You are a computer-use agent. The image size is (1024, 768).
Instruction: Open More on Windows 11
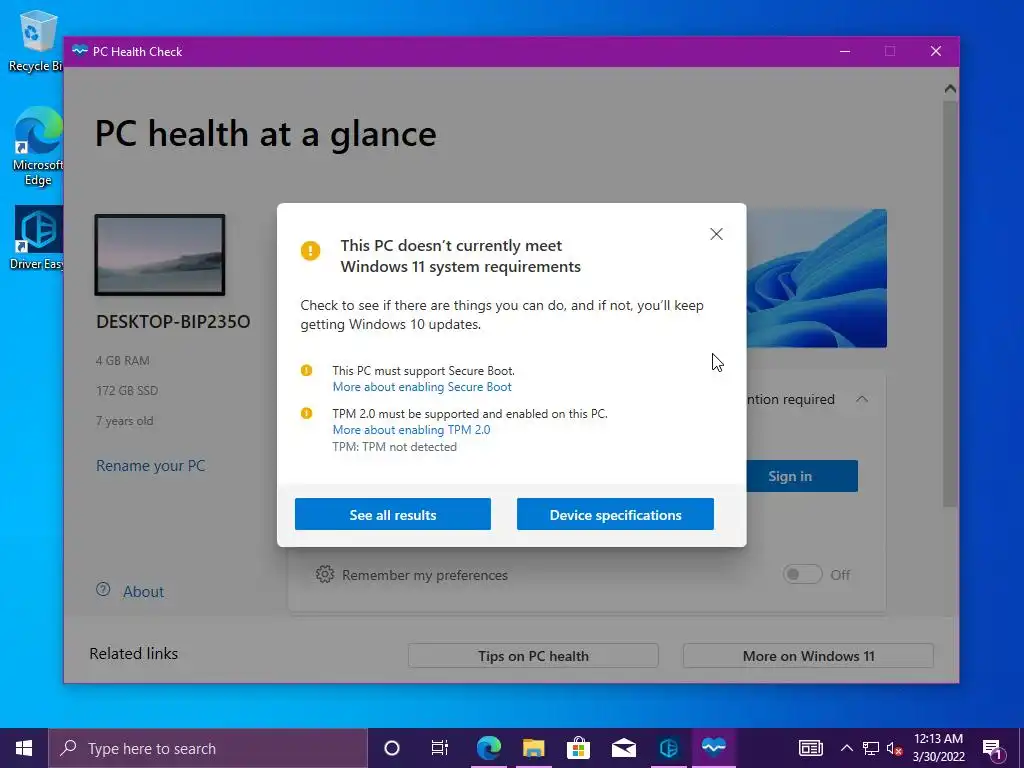pyautogui.click(x=808, y=656)
